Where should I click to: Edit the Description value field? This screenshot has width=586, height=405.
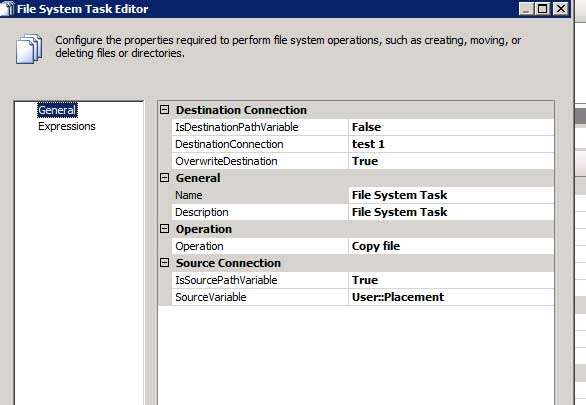point(451,212)
